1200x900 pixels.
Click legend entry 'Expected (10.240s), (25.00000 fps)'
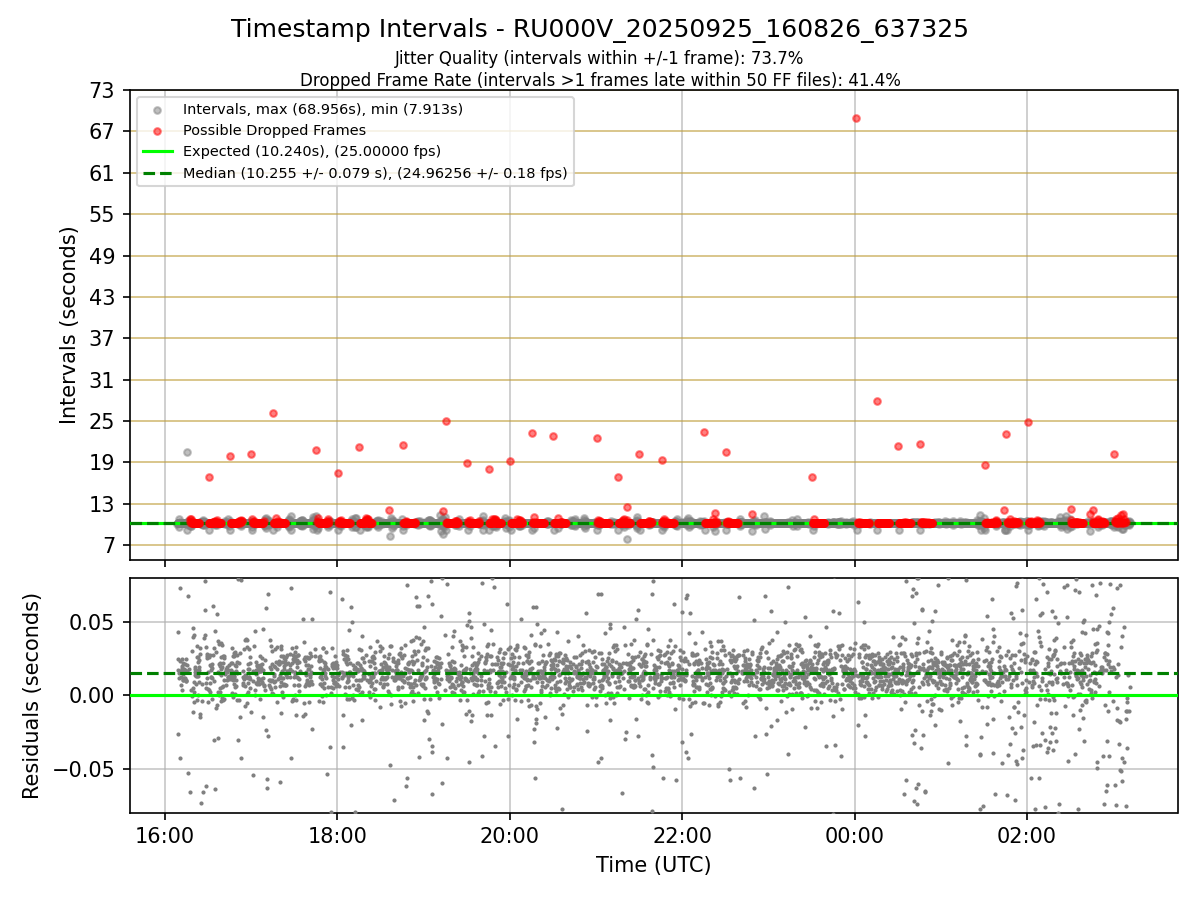click(x=312, y=151)
